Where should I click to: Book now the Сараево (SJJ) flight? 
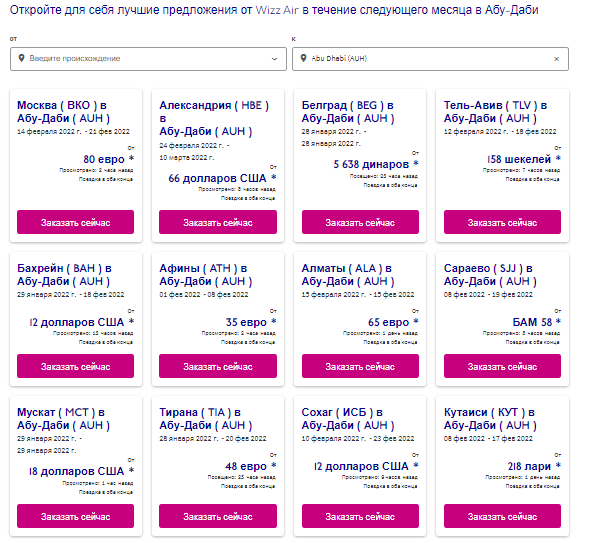click(x=502, y=366)
